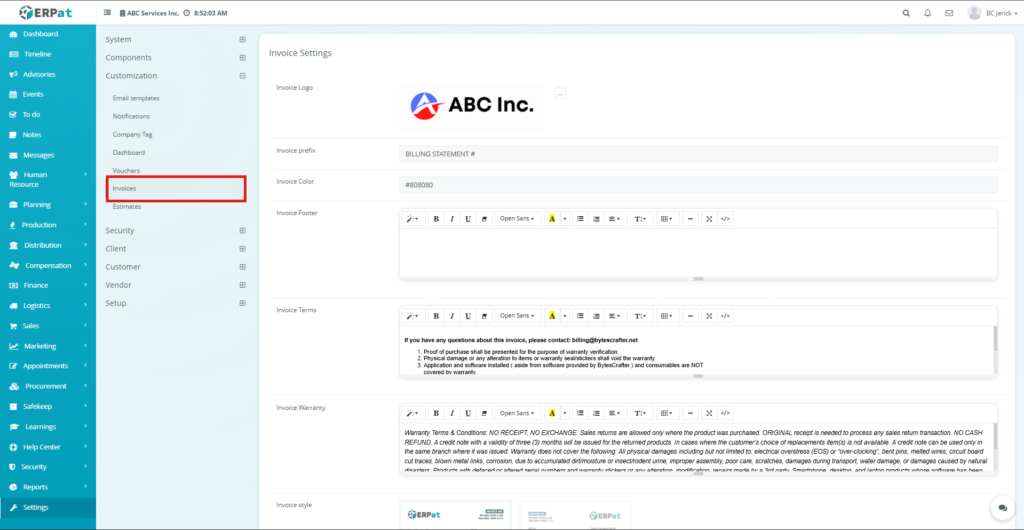Open the mail envelope icon in header
The height and width of the screenshot is (530, 1024).
pos(948,13)
